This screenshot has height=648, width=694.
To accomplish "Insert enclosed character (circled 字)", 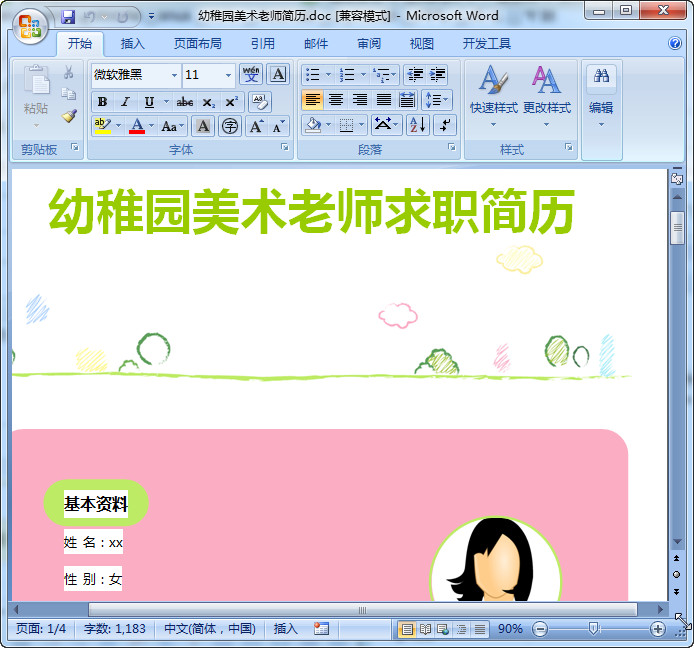I will point(230,126).
